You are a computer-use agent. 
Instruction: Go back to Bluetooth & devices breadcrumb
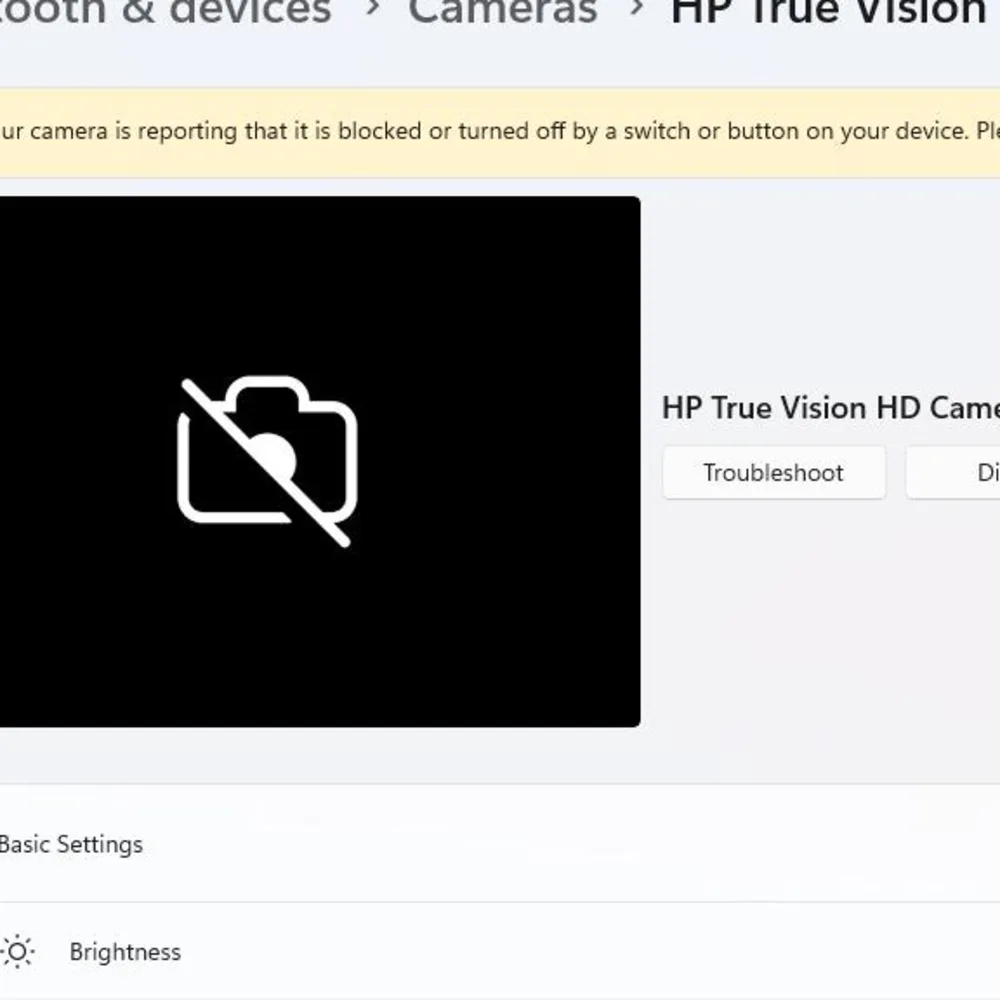pos(165,11)
